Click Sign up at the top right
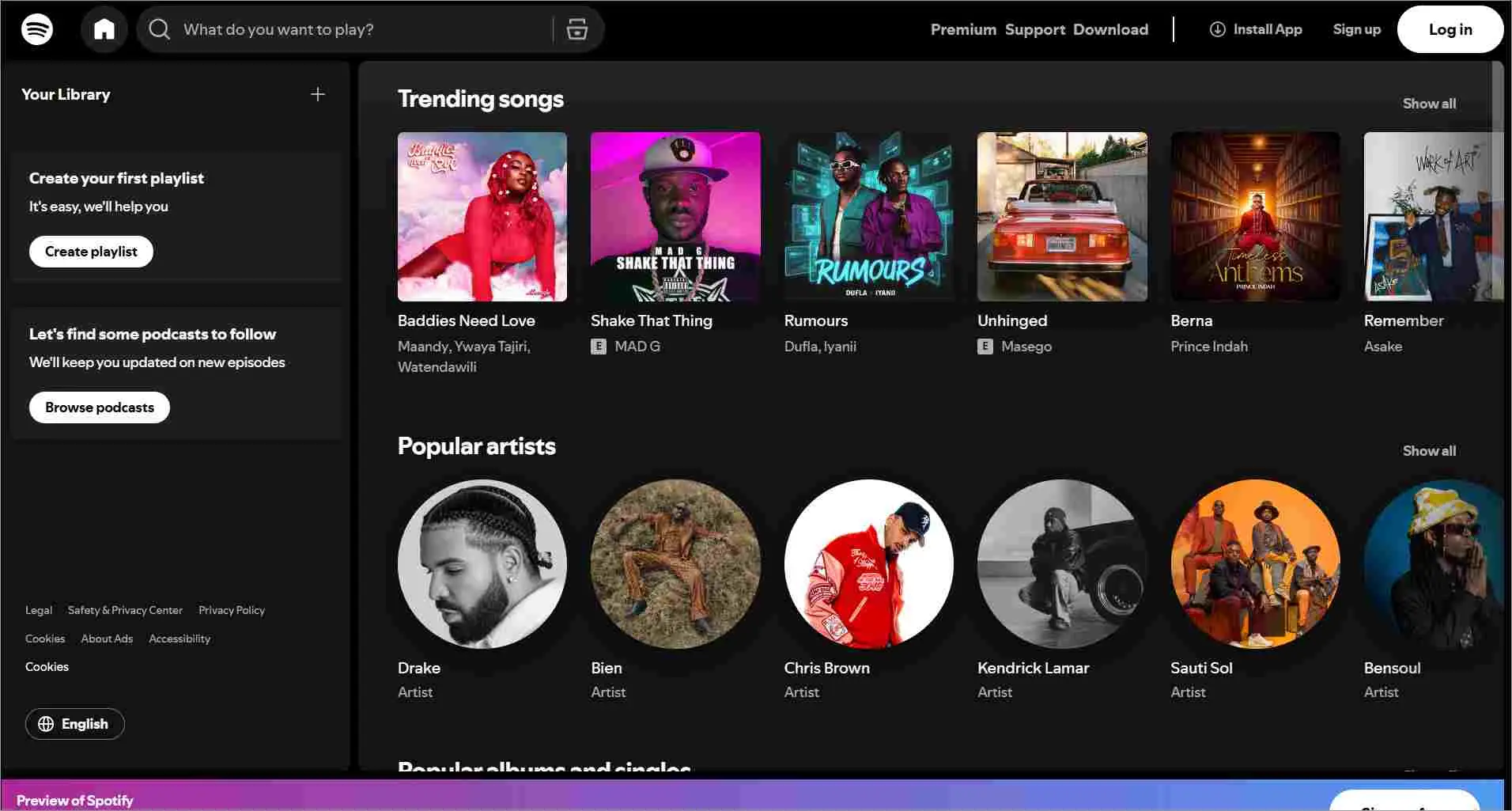 pyautogui.click(x=1356, y=28)
